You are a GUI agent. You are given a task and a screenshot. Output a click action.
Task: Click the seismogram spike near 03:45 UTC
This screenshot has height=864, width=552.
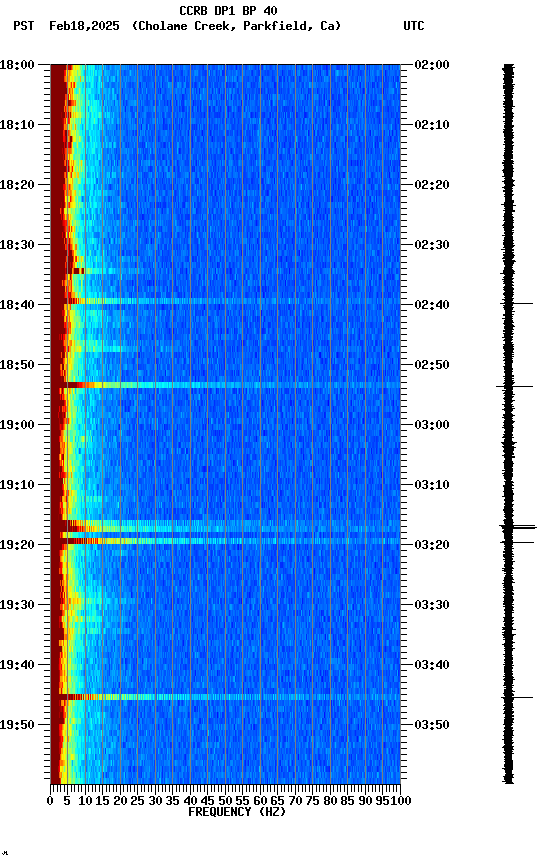(517, 698)
